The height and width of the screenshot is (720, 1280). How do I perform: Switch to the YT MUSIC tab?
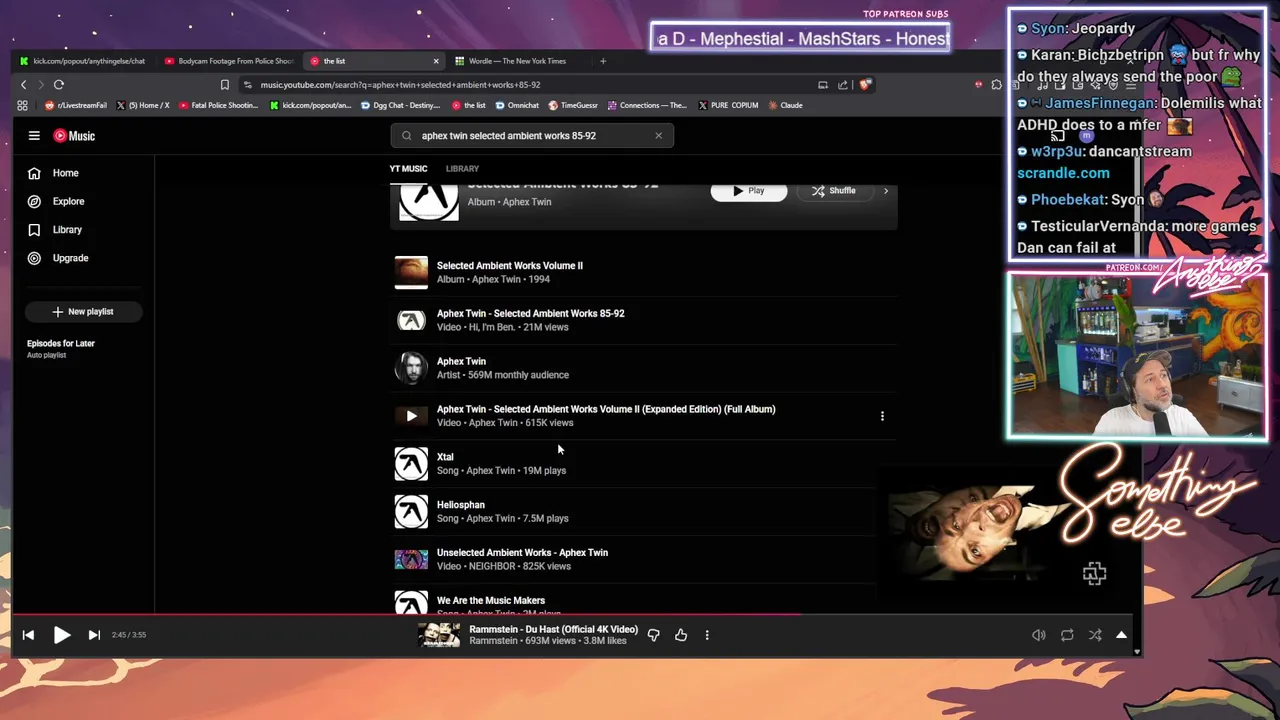coord(408,168)
